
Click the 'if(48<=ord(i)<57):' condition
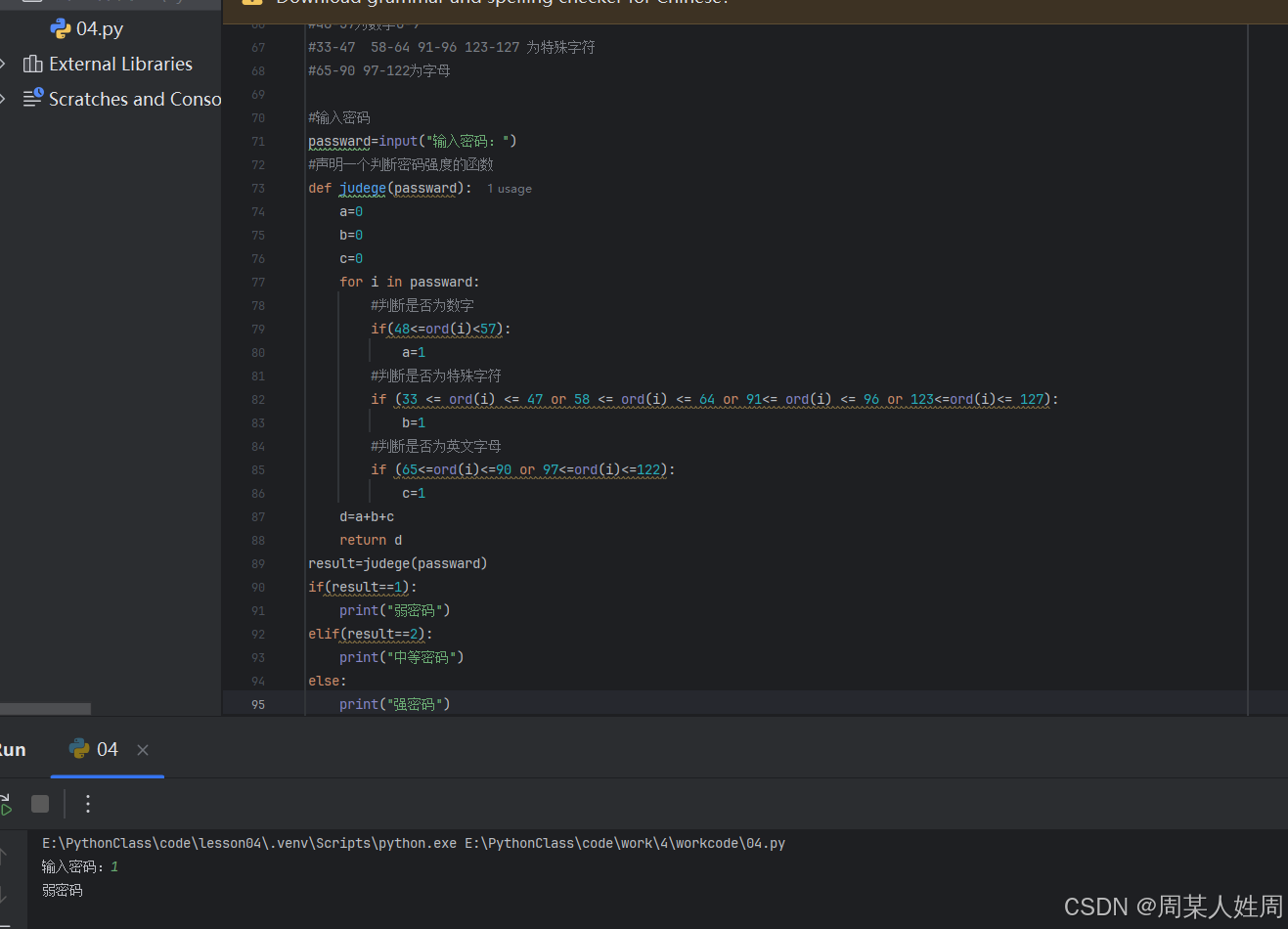pos(441,329)
